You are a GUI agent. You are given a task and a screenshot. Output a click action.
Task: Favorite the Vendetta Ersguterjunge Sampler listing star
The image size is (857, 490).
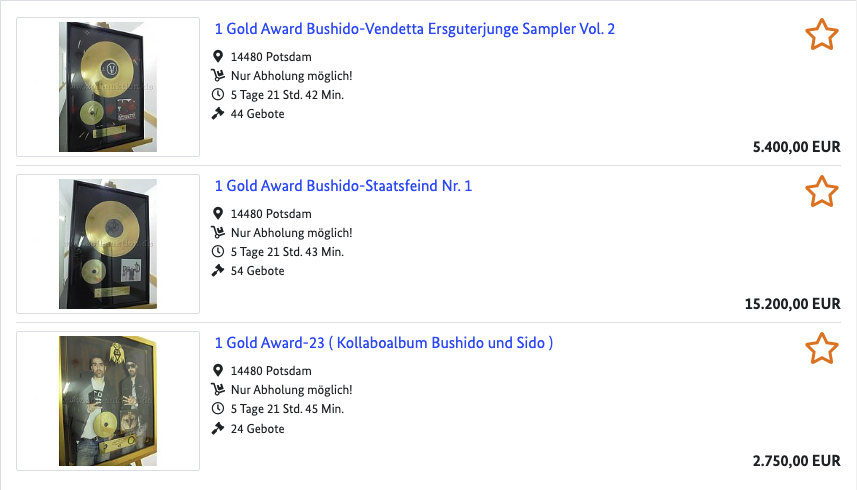(821, 35)
